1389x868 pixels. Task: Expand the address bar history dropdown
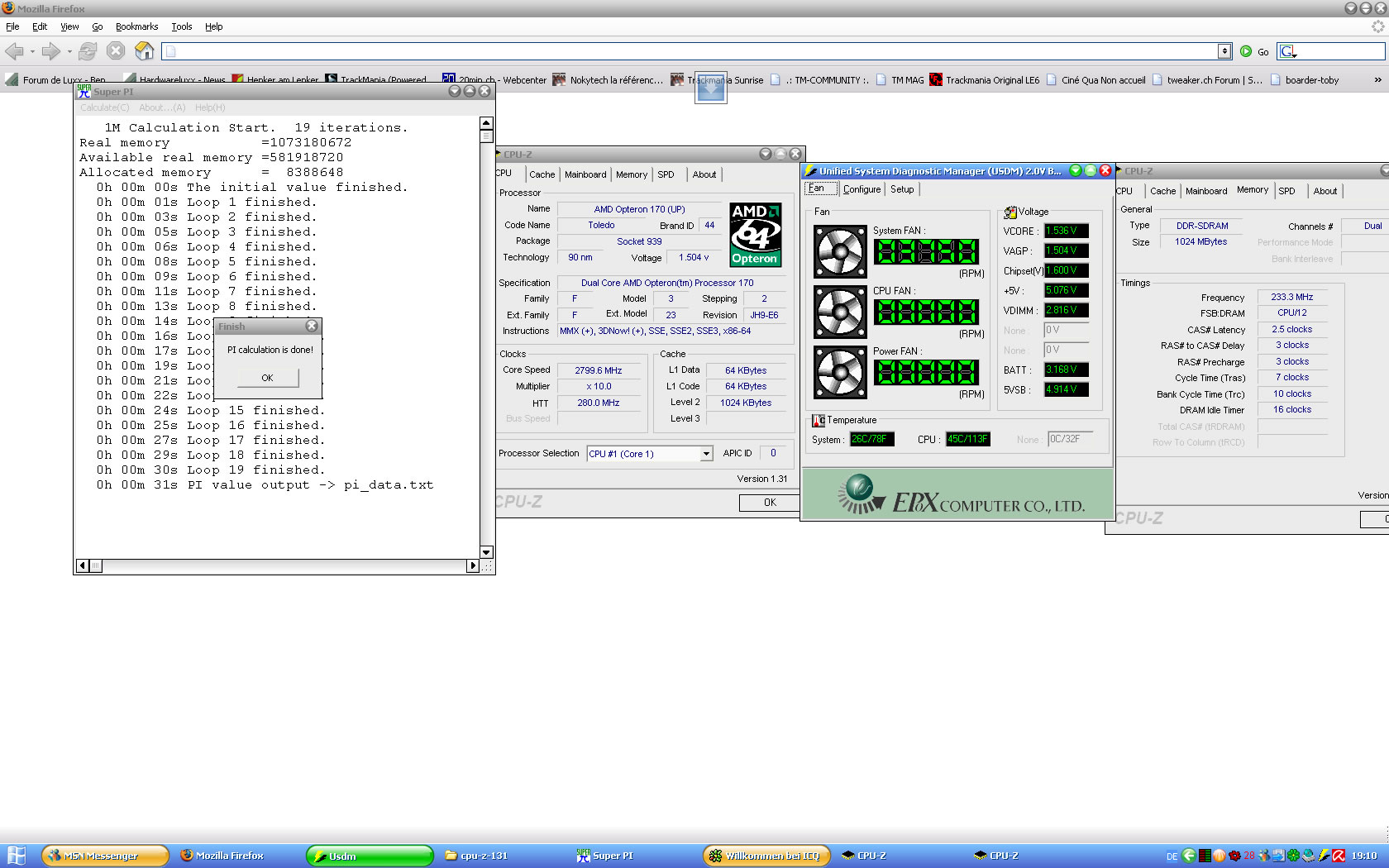1224,51
